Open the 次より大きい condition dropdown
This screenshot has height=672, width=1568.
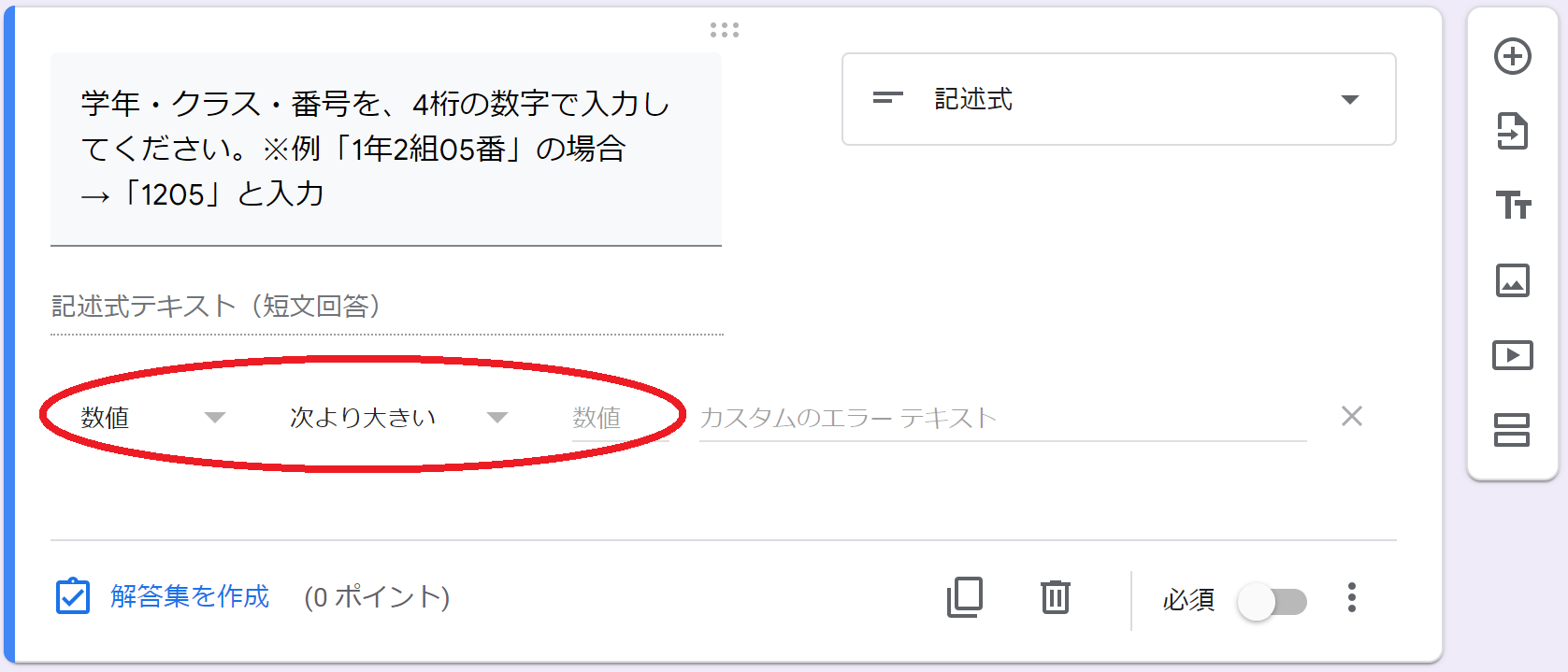point(398,418)
